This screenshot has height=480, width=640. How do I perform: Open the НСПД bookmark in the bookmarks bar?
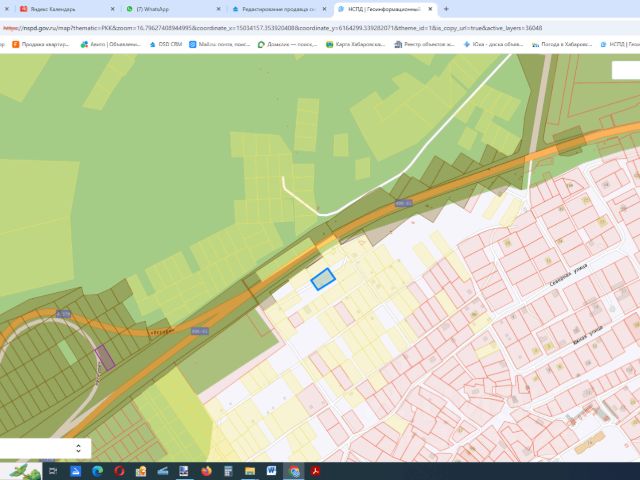(x=620, y=44)
